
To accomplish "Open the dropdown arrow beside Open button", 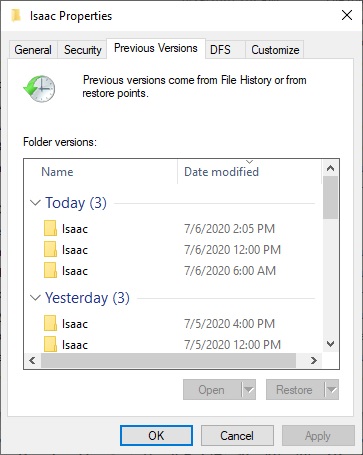I will tap(249, 390).
